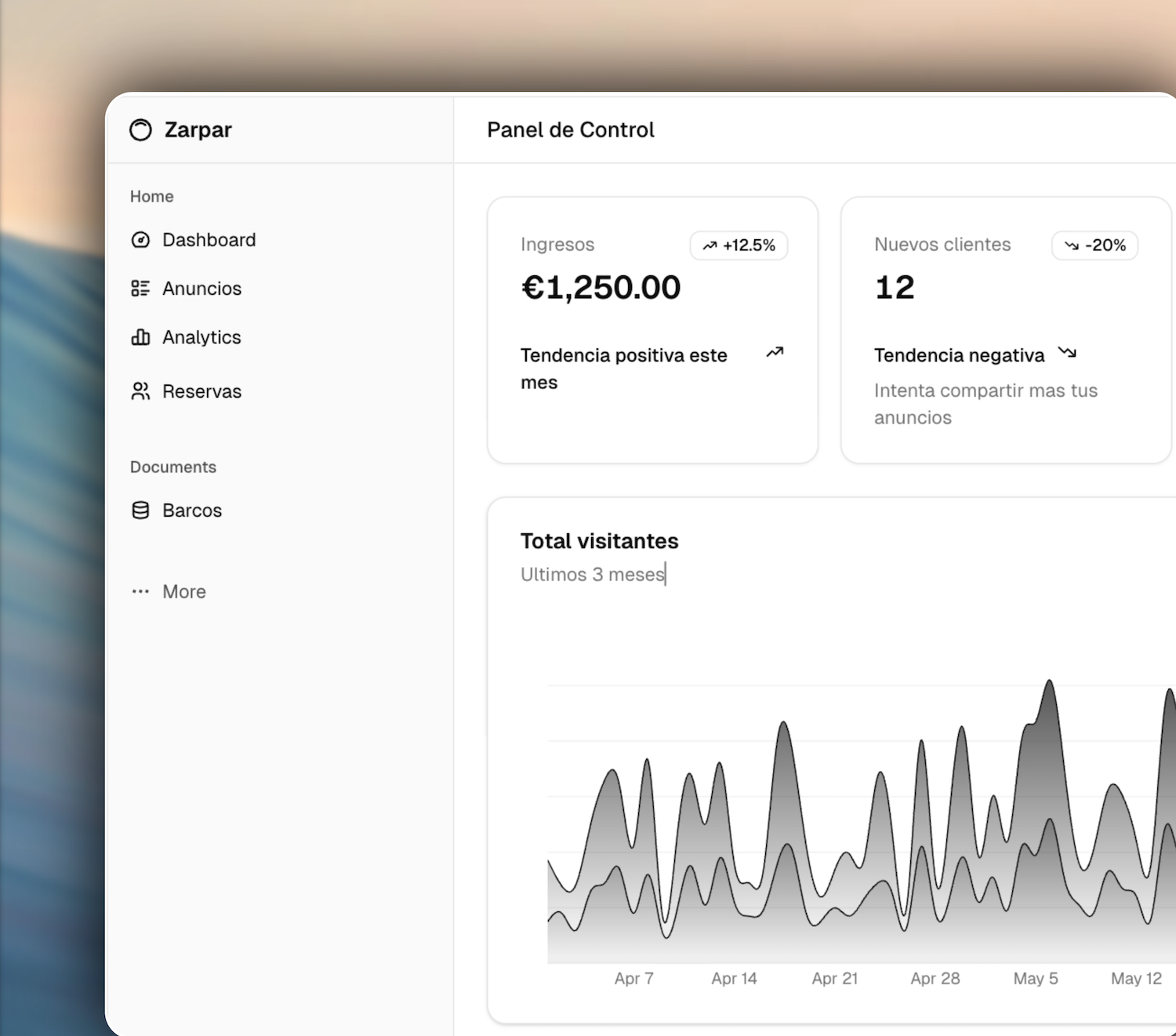Select Reservas in the sidebar
Viewport: 1176px width, 1036px height.
(x=201, y=391)
